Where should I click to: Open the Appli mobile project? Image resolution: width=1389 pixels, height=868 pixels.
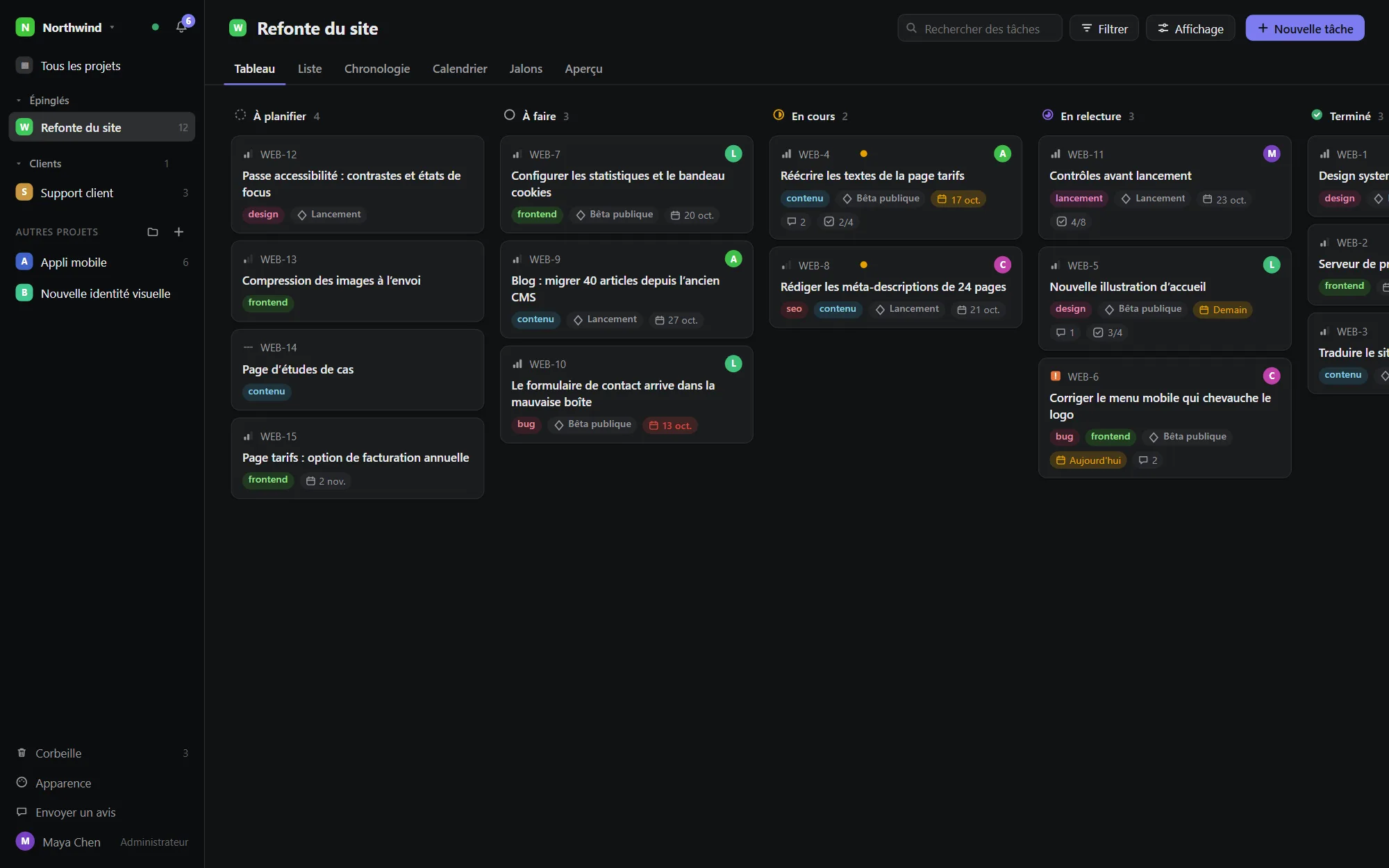point(102,262)
